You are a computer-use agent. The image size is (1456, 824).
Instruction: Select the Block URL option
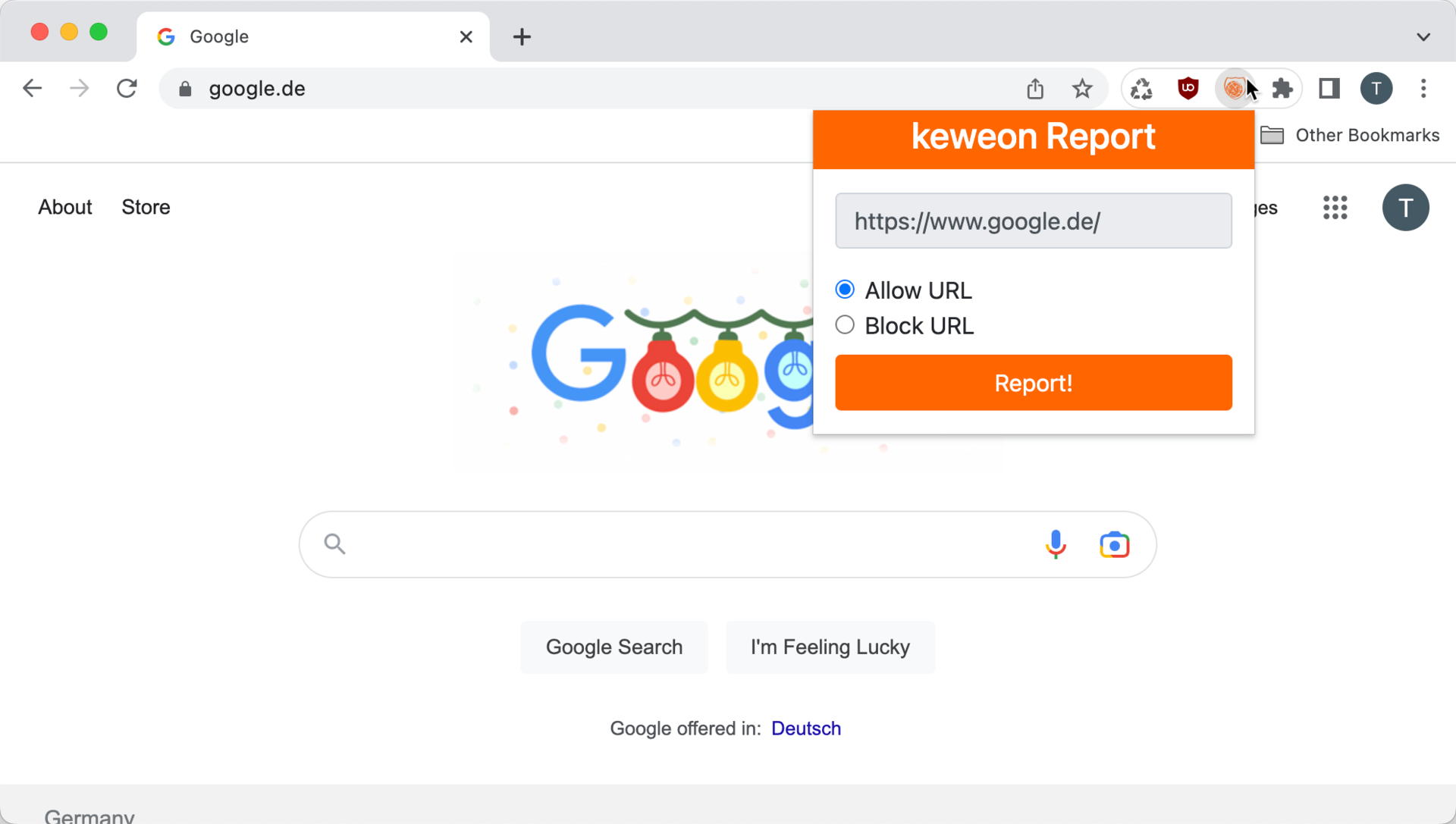coord(845,325)
